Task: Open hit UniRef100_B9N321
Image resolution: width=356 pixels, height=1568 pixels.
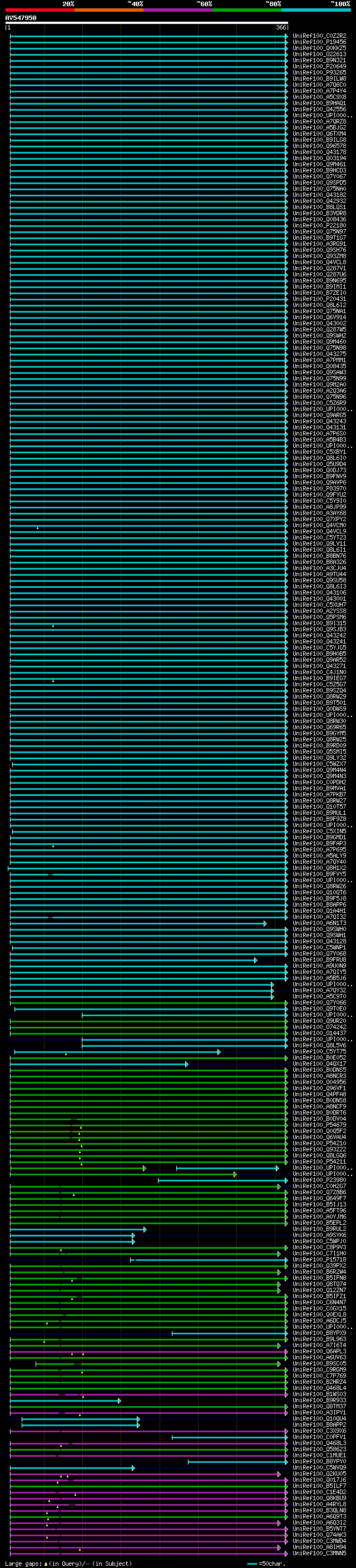Action: click(x=319, y=60)
